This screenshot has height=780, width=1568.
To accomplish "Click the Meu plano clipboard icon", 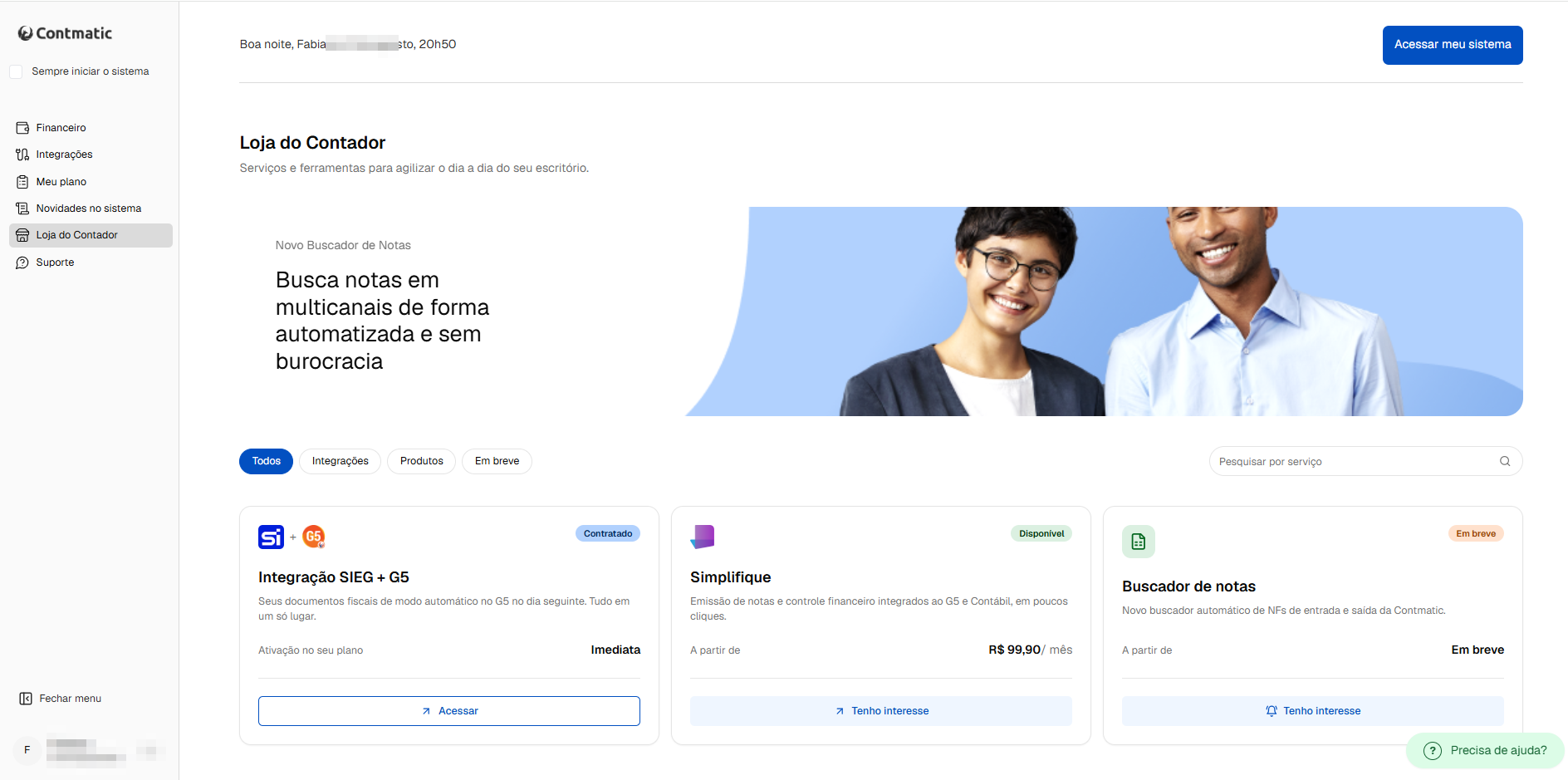I will tap(22, 182).
